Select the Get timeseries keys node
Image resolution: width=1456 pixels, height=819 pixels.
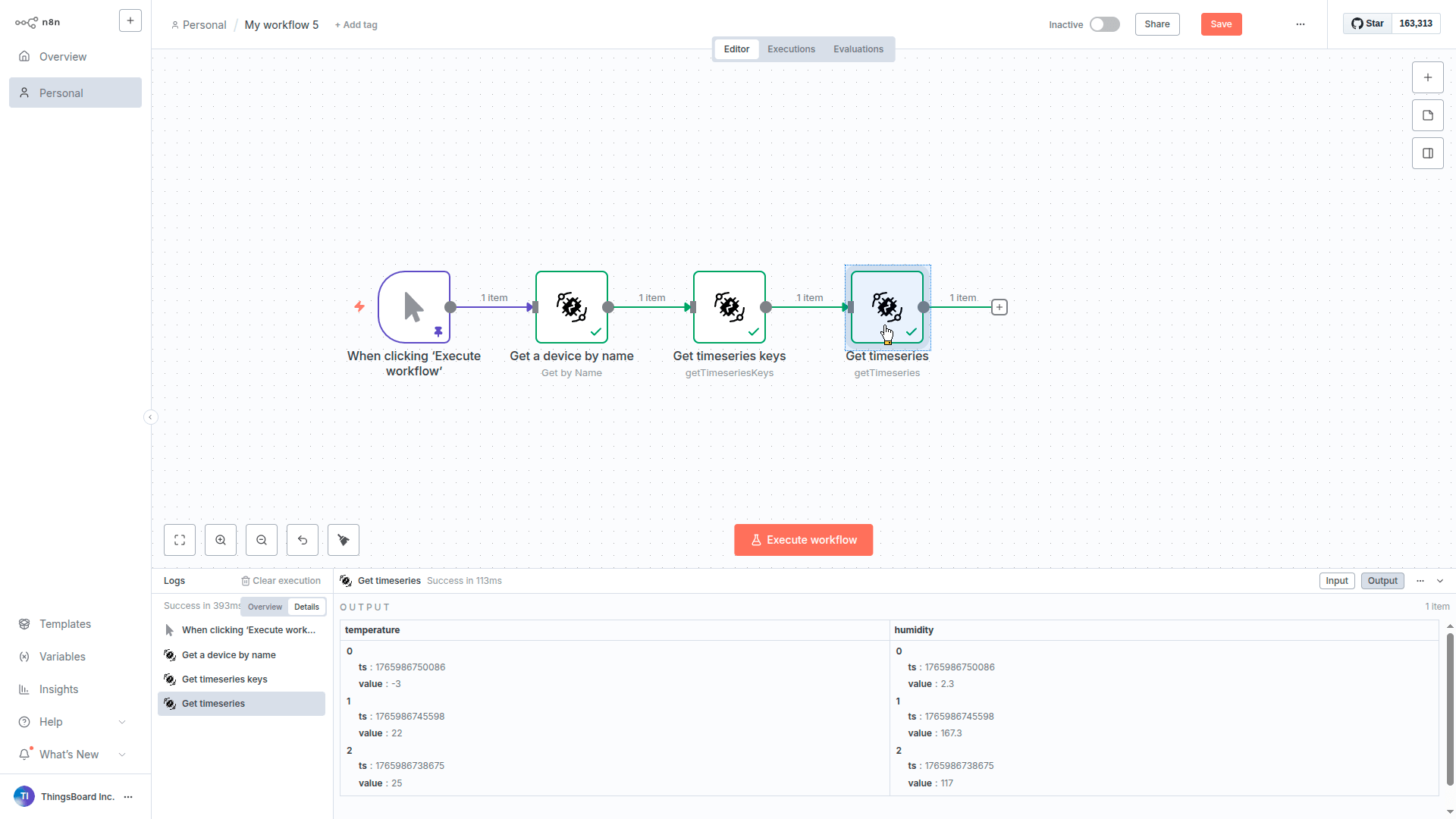point(729,307)
